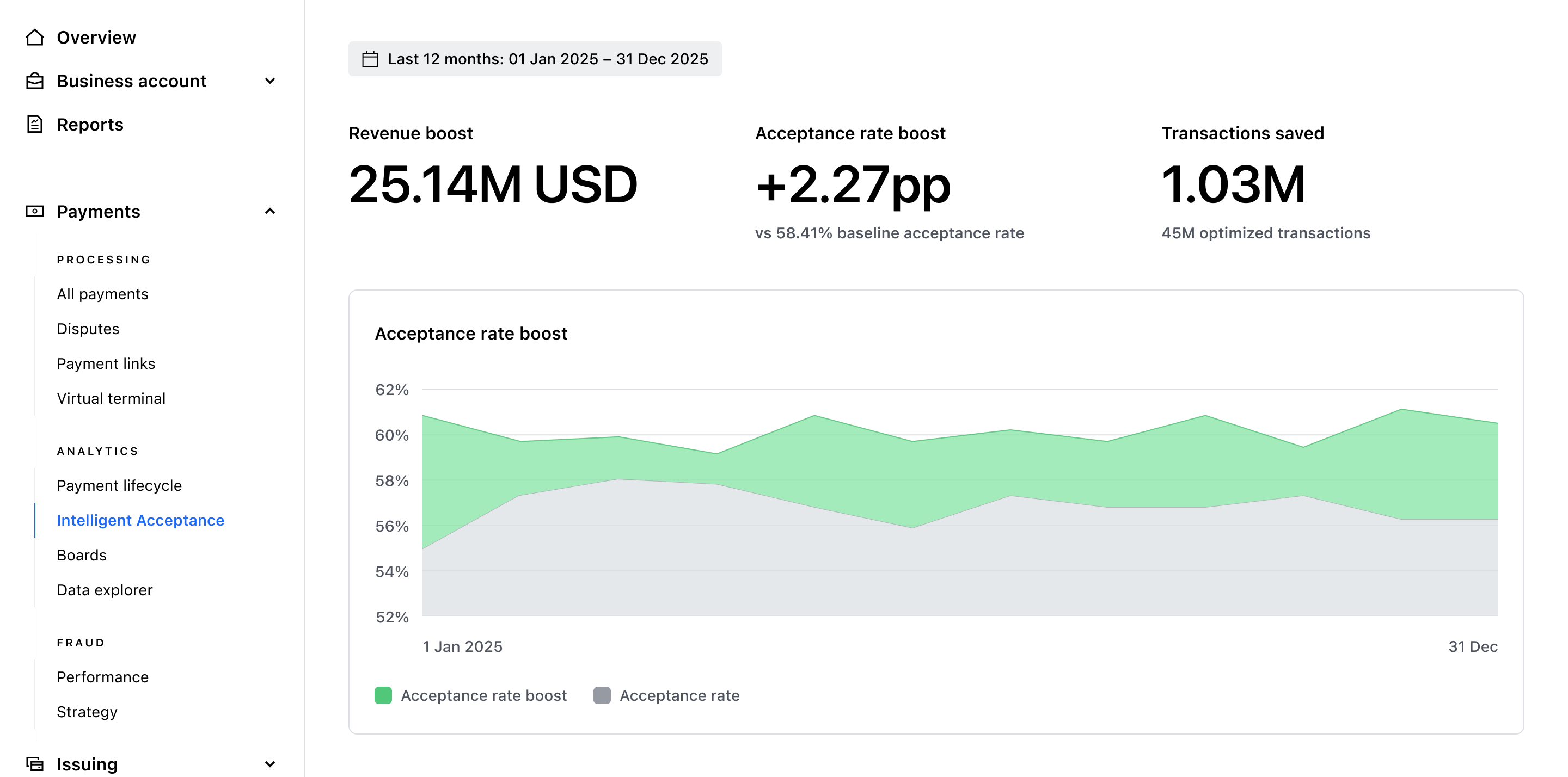Open Disputes page
The height and width of the screenshot is (777, 1568).
(x=88, y=329)
